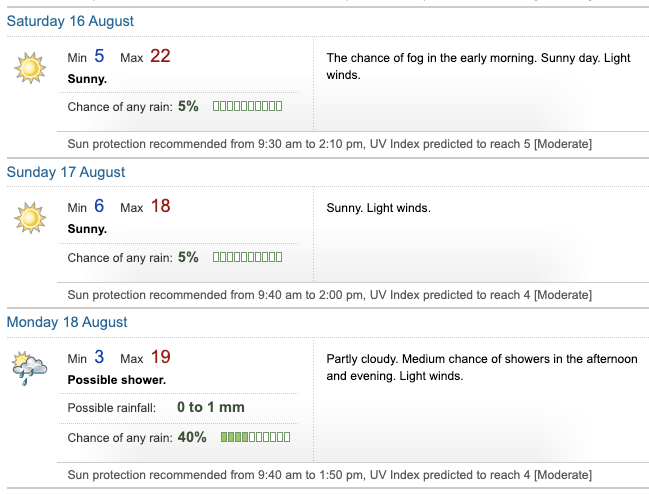Click Saturday's 5% rain chance bar
Image resolution: width=649 pixels, height=494 pixels.
[247, 106]
